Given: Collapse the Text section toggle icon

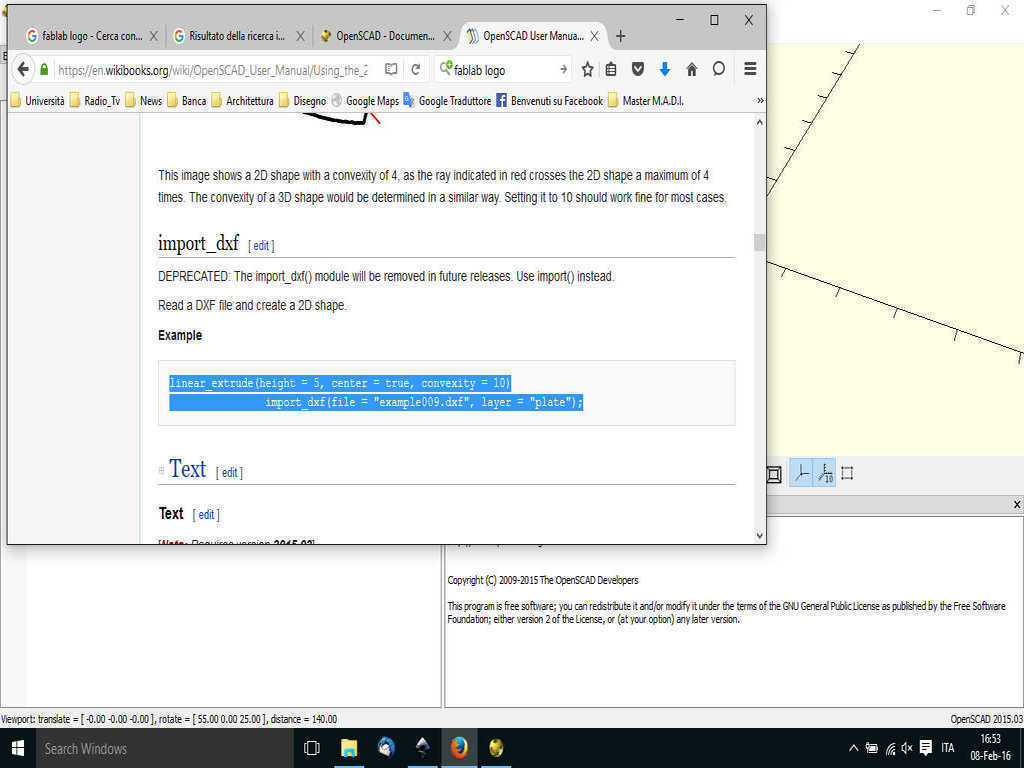Looking at the screenshot, I should click(161, 470).
